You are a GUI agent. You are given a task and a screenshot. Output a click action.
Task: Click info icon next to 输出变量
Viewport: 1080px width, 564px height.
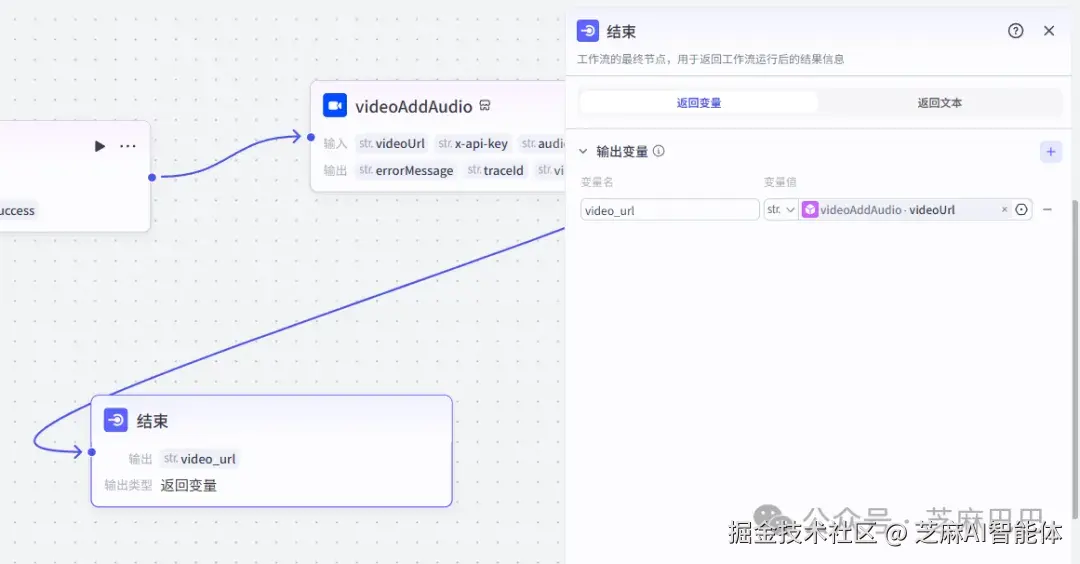point(658,151)
